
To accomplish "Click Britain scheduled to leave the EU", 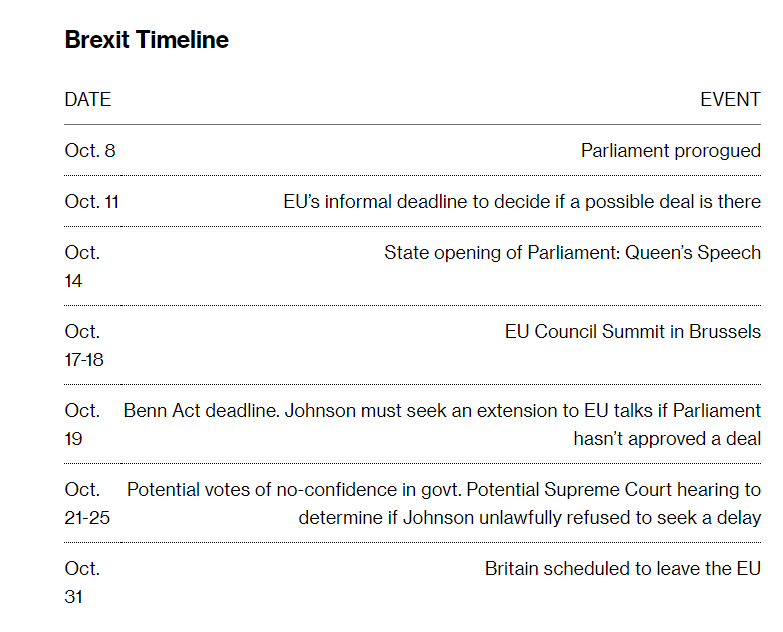I will point(623,569).
